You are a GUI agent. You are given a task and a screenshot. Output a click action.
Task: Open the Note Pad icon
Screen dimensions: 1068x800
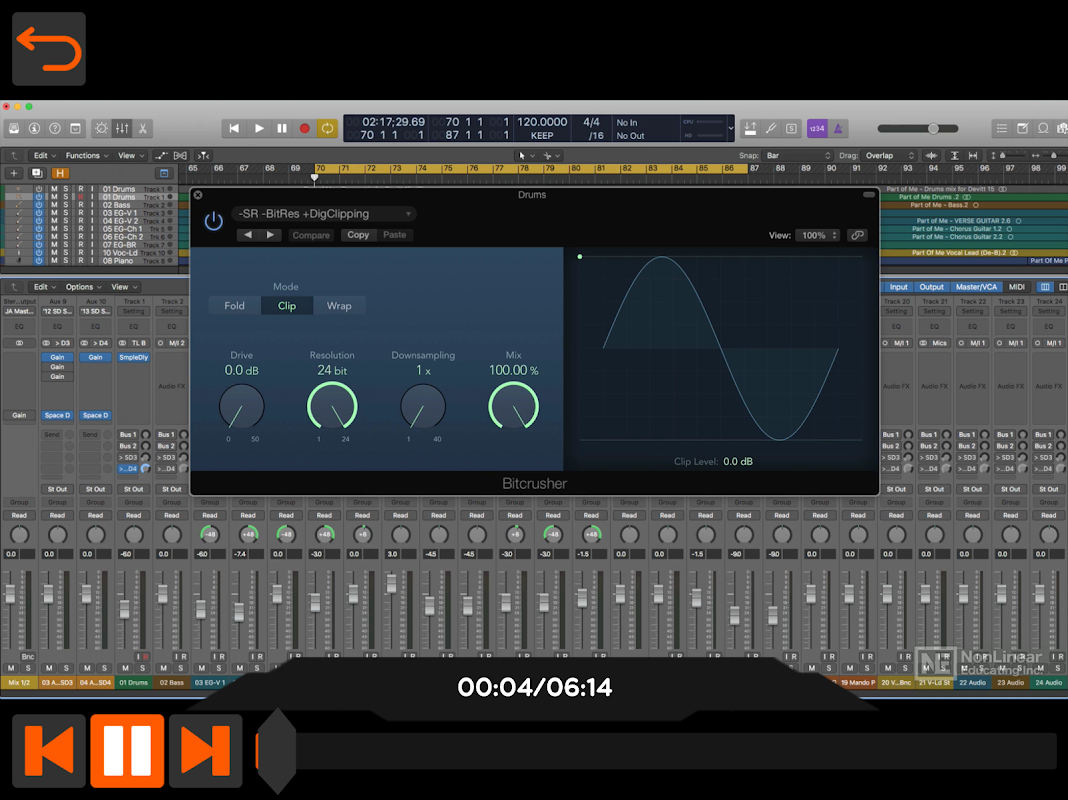click(x=1022, y=128)
